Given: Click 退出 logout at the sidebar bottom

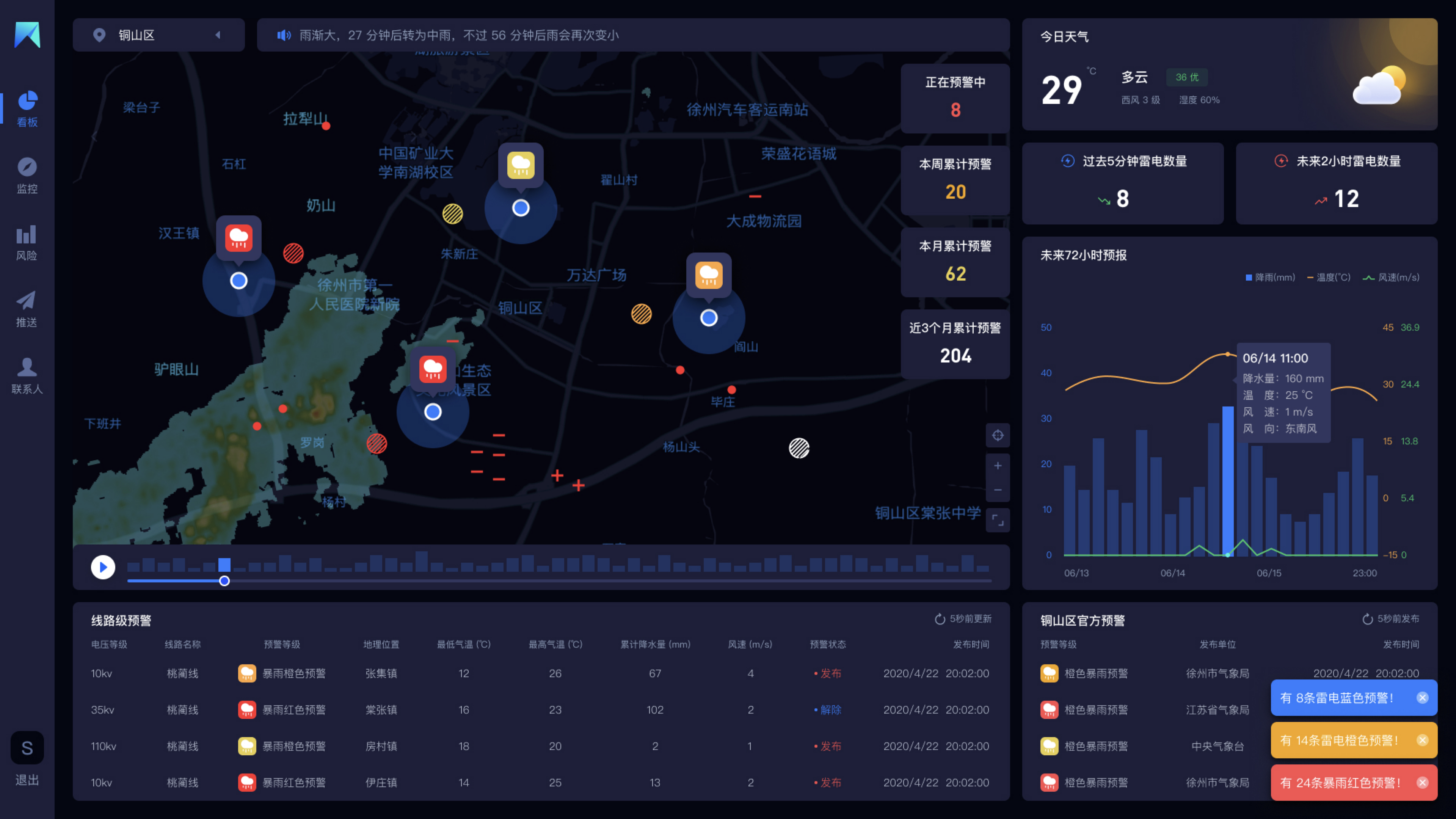Looking at the screenshot, I should click(x=27, y=780).
